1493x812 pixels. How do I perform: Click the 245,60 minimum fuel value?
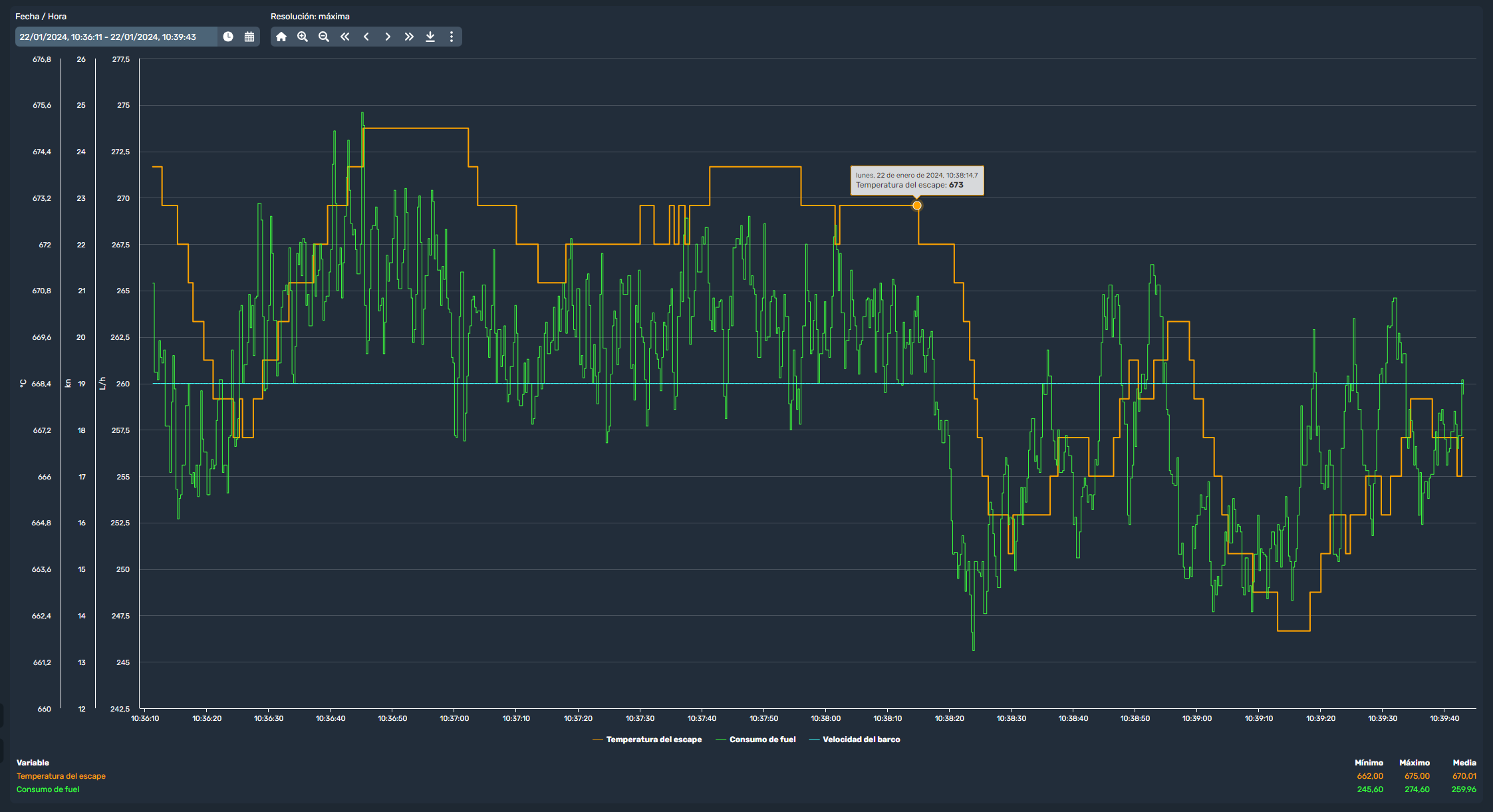coord(1370,789)
